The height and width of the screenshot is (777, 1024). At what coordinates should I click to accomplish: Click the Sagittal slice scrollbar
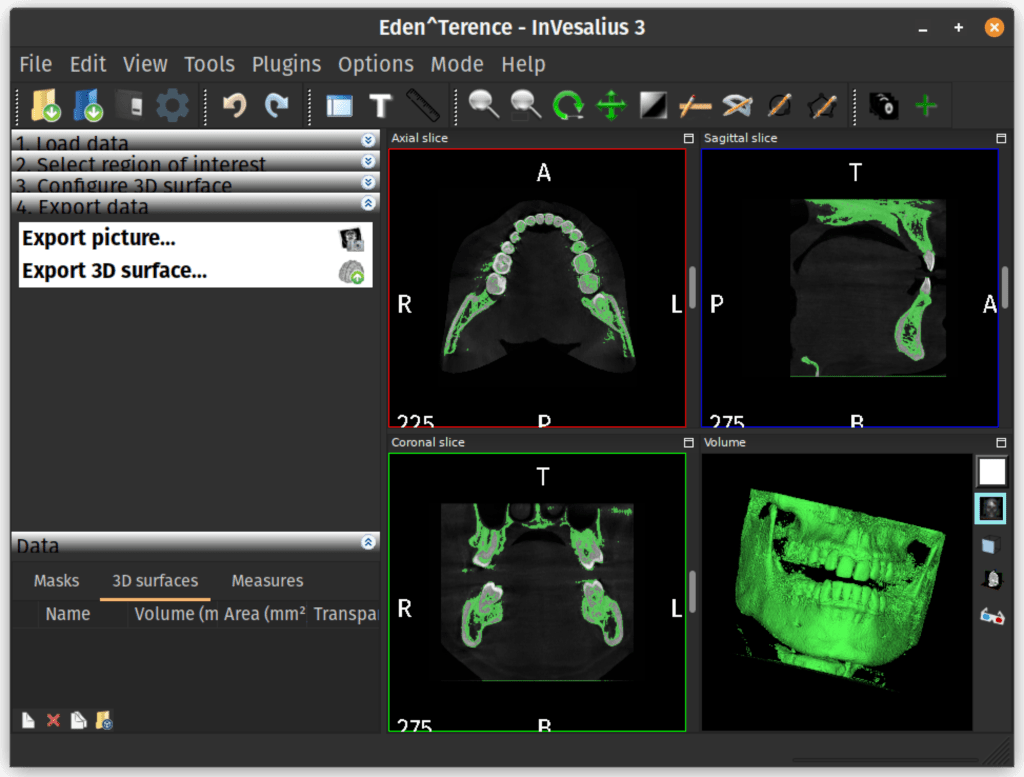1005,288
